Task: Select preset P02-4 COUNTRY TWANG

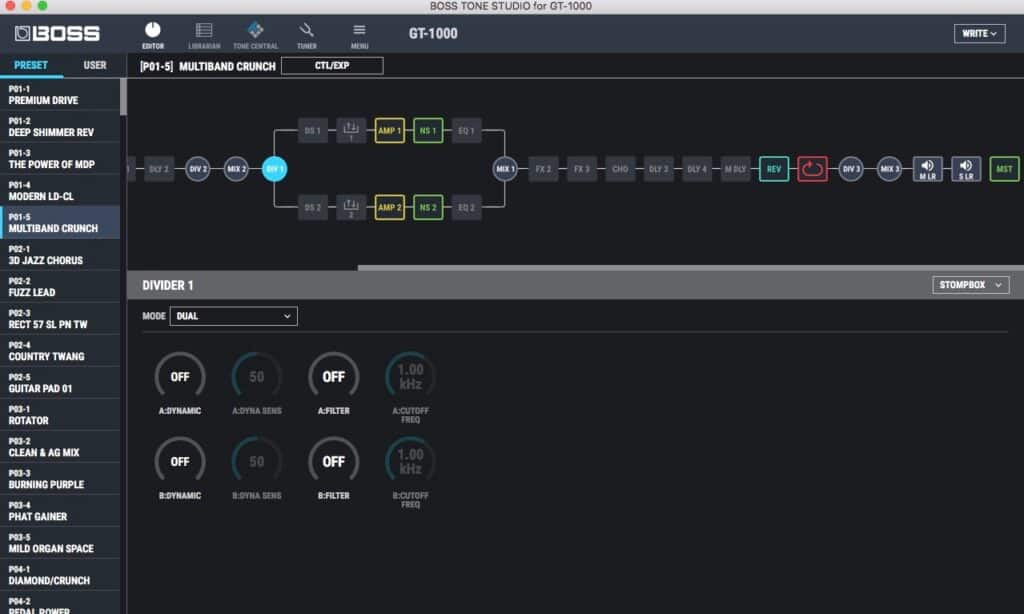Action: pyautogui.click(x=60, y=351)
